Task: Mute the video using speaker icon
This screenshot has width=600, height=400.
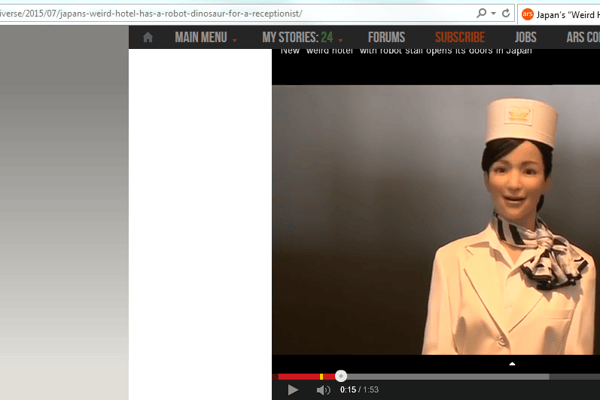Action: (323, 389)
